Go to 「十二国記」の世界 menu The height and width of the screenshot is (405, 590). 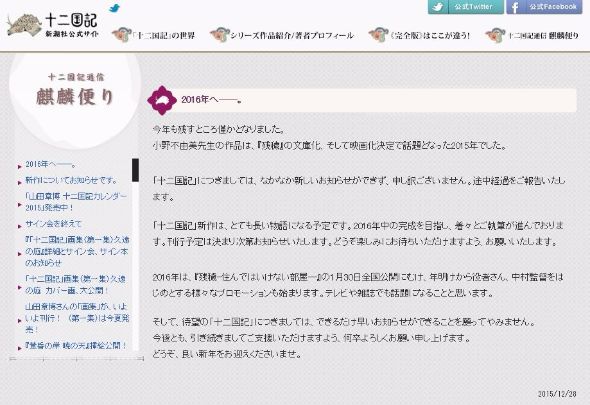tap(165, 36)
